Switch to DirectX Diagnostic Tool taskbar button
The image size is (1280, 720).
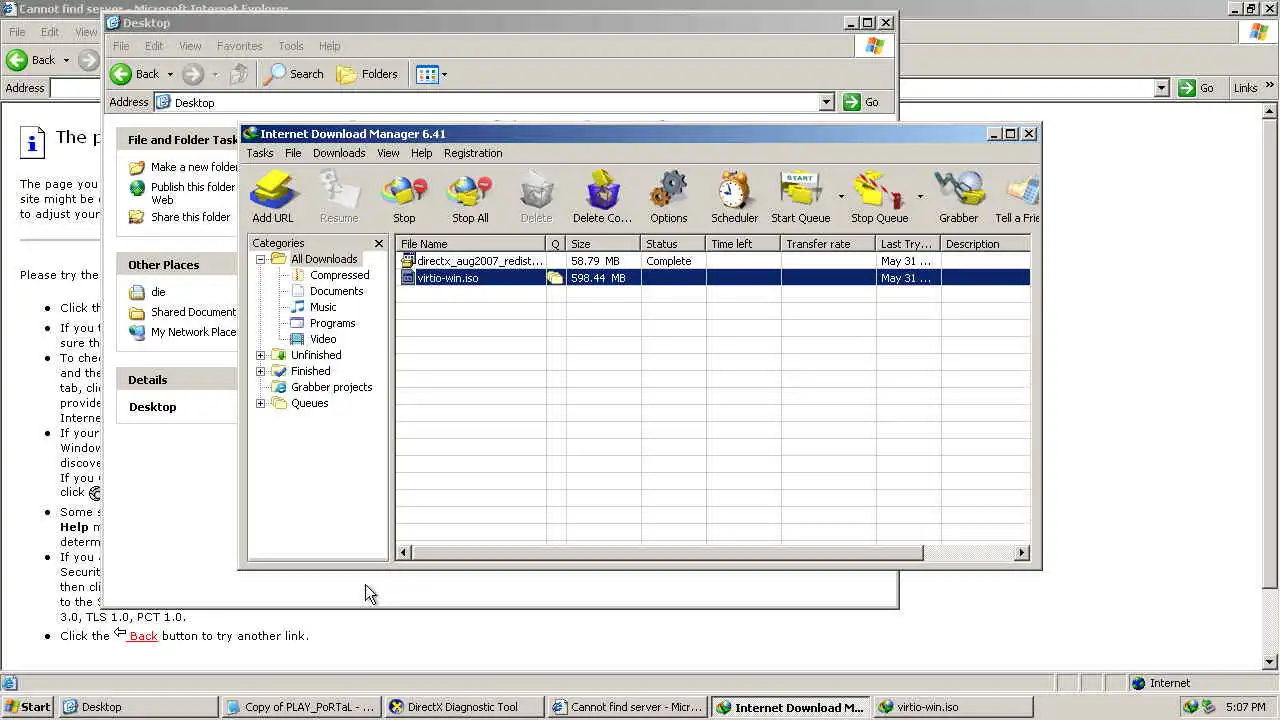(x=463, y=707)
